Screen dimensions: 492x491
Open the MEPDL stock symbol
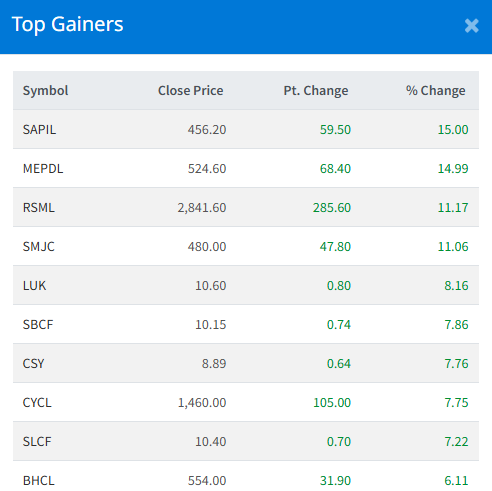(43, 169)
